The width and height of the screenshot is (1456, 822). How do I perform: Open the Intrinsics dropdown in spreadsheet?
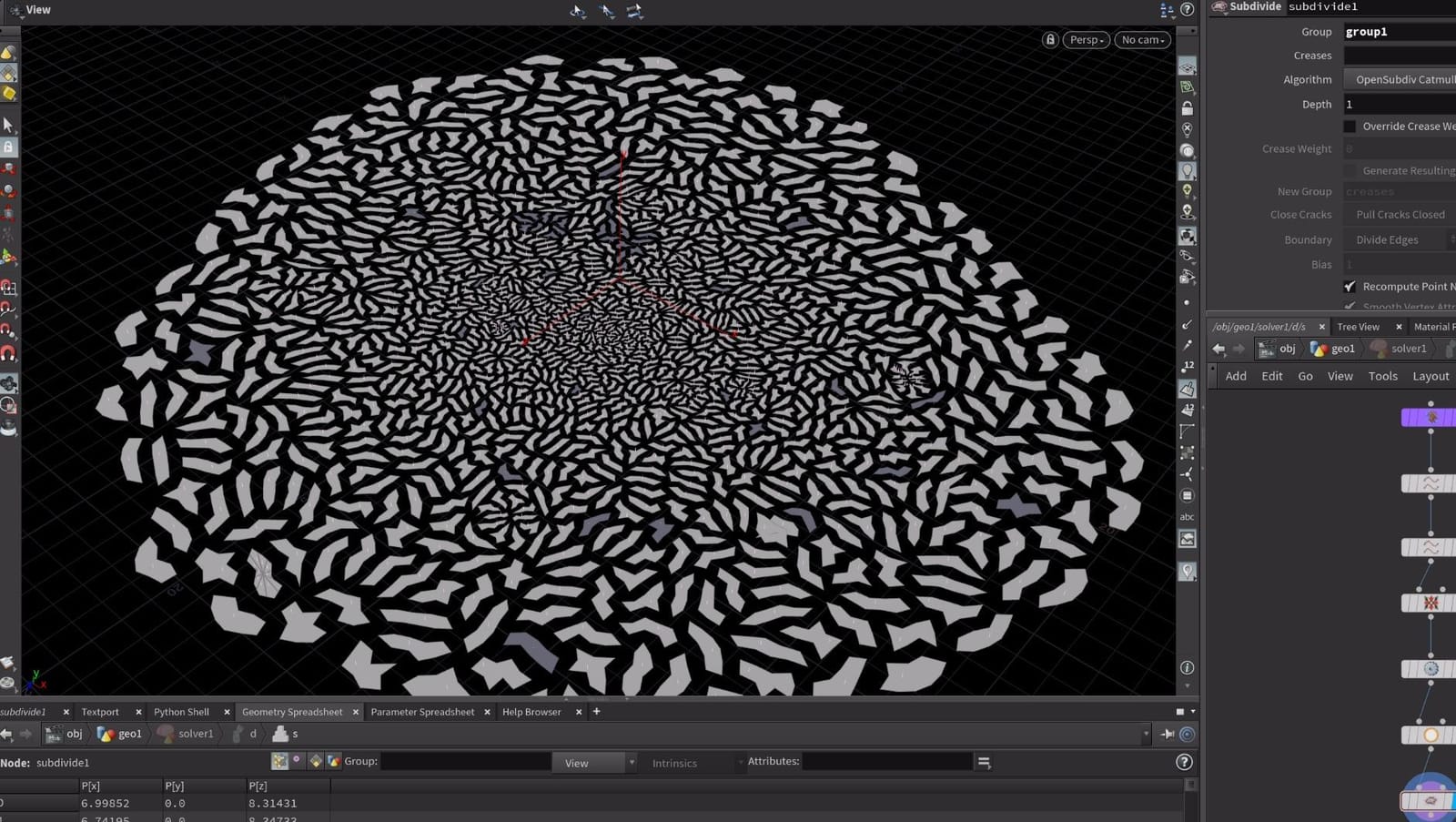point(693,763)
